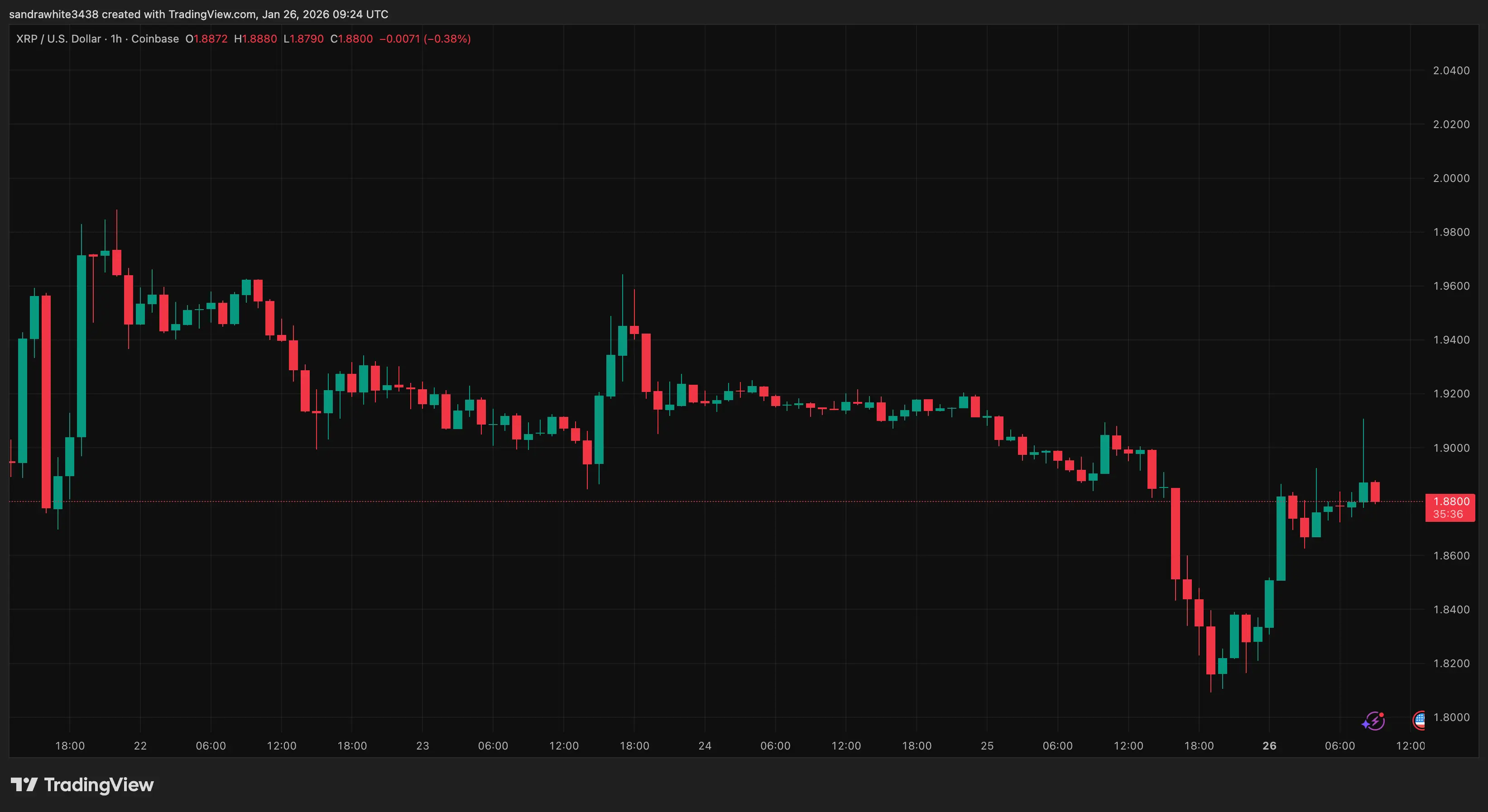This screenshot has width=1488, height=812.
Task: Click the 25 date label on time axis
Action: coord(987,745)
